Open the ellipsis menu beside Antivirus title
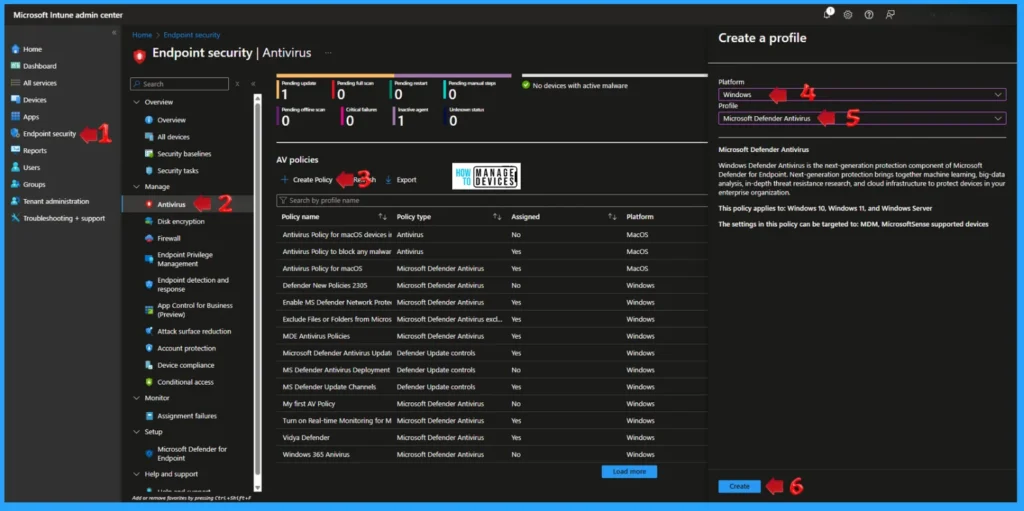The width and height of the screenshot is (1024, 511). click(328, 53)
